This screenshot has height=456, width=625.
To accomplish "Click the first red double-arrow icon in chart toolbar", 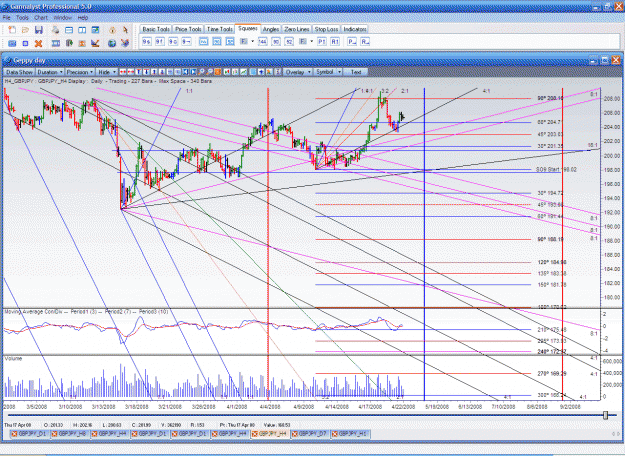I will pos(123,72).
